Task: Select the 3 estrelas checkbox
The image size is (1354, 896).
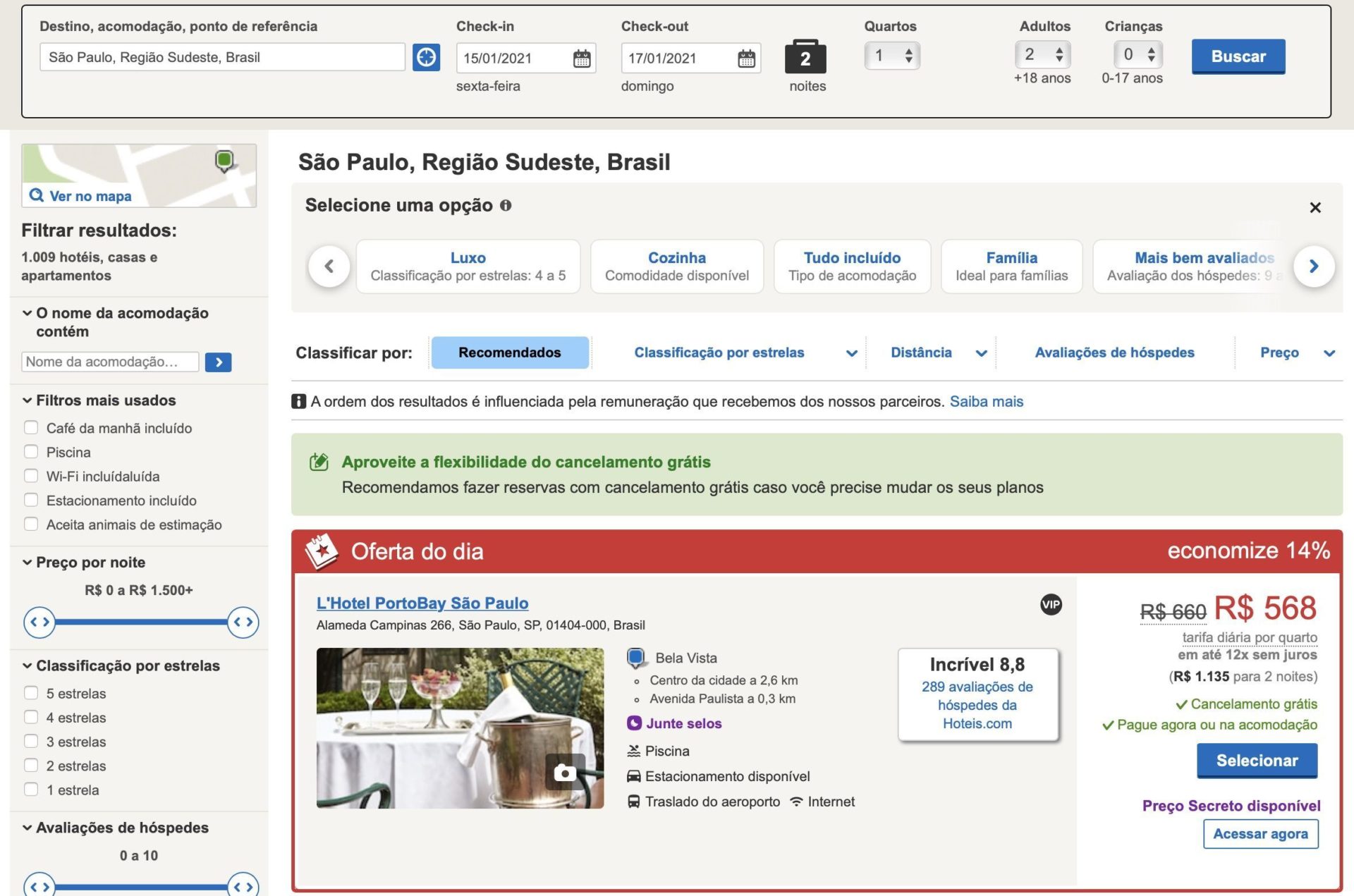Action: tap(31, 741)
